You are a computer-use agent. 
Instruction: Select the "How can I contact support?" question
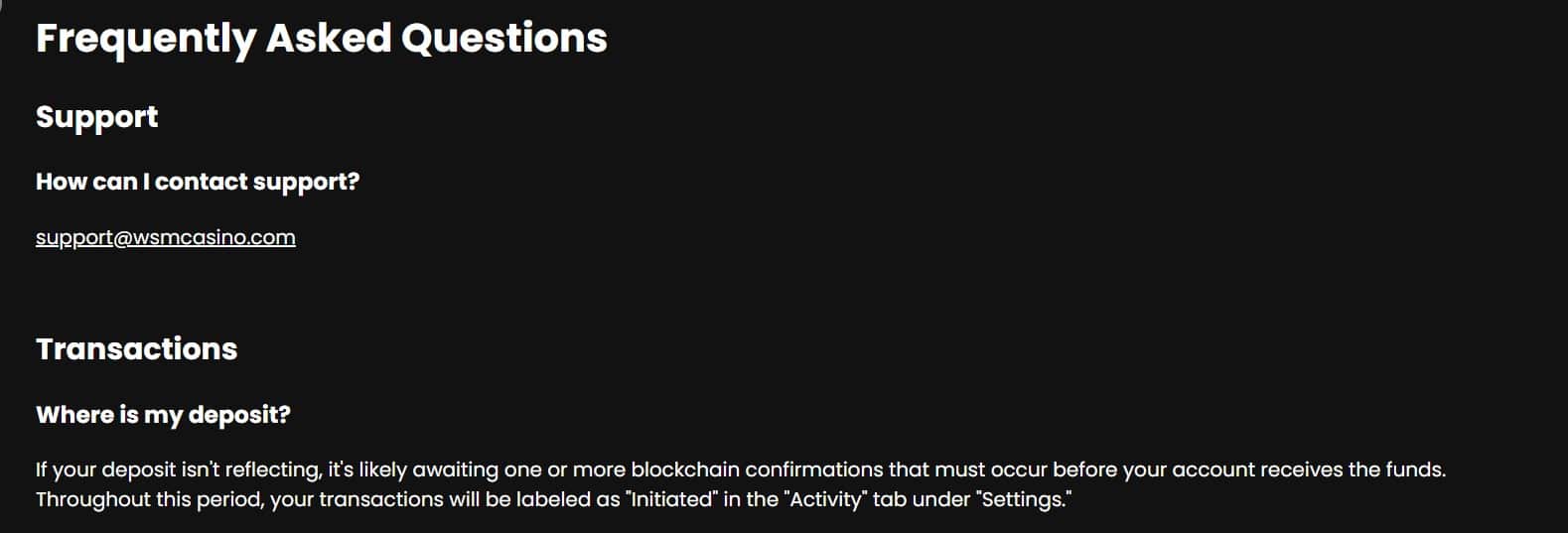point(198,182)
